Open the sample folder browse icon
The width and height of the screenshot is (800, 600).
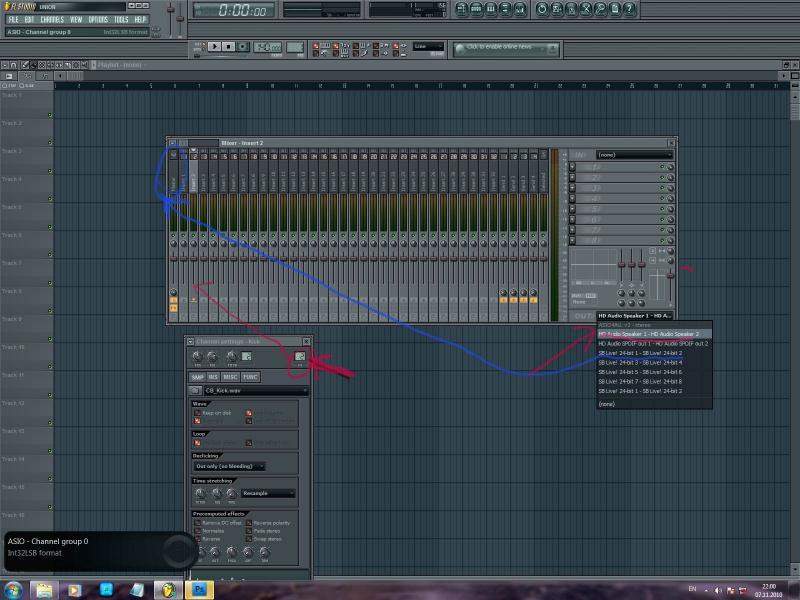[x=195, y=390]
